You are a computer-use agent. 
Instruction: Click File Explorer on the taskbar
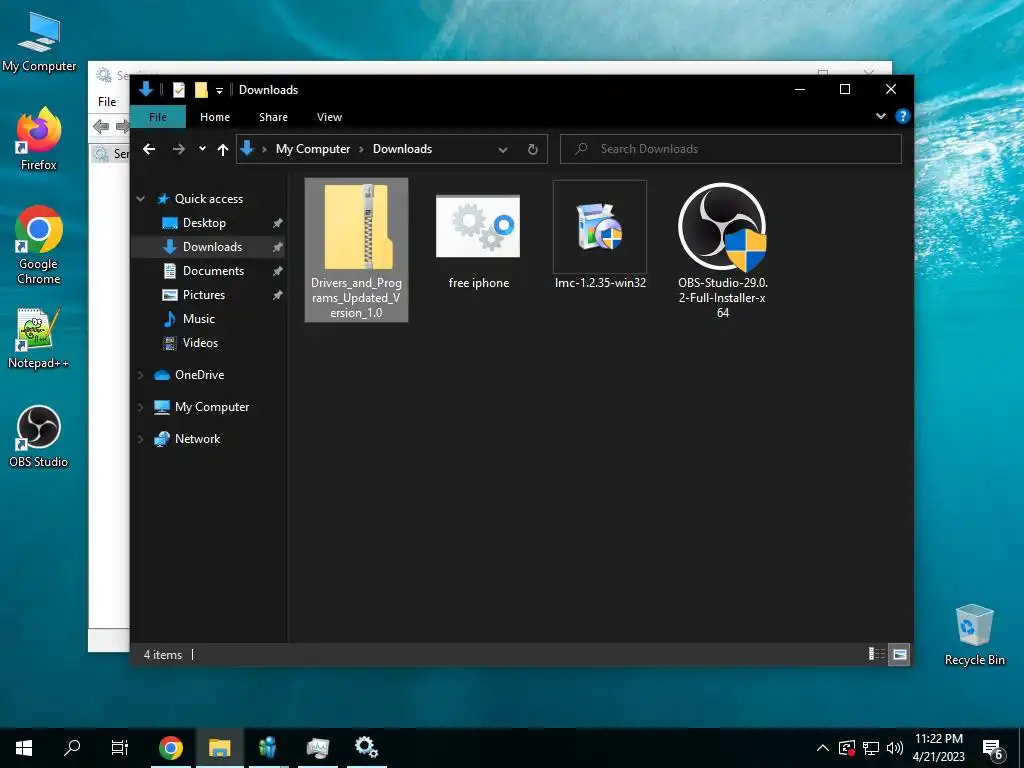(219, 748)
